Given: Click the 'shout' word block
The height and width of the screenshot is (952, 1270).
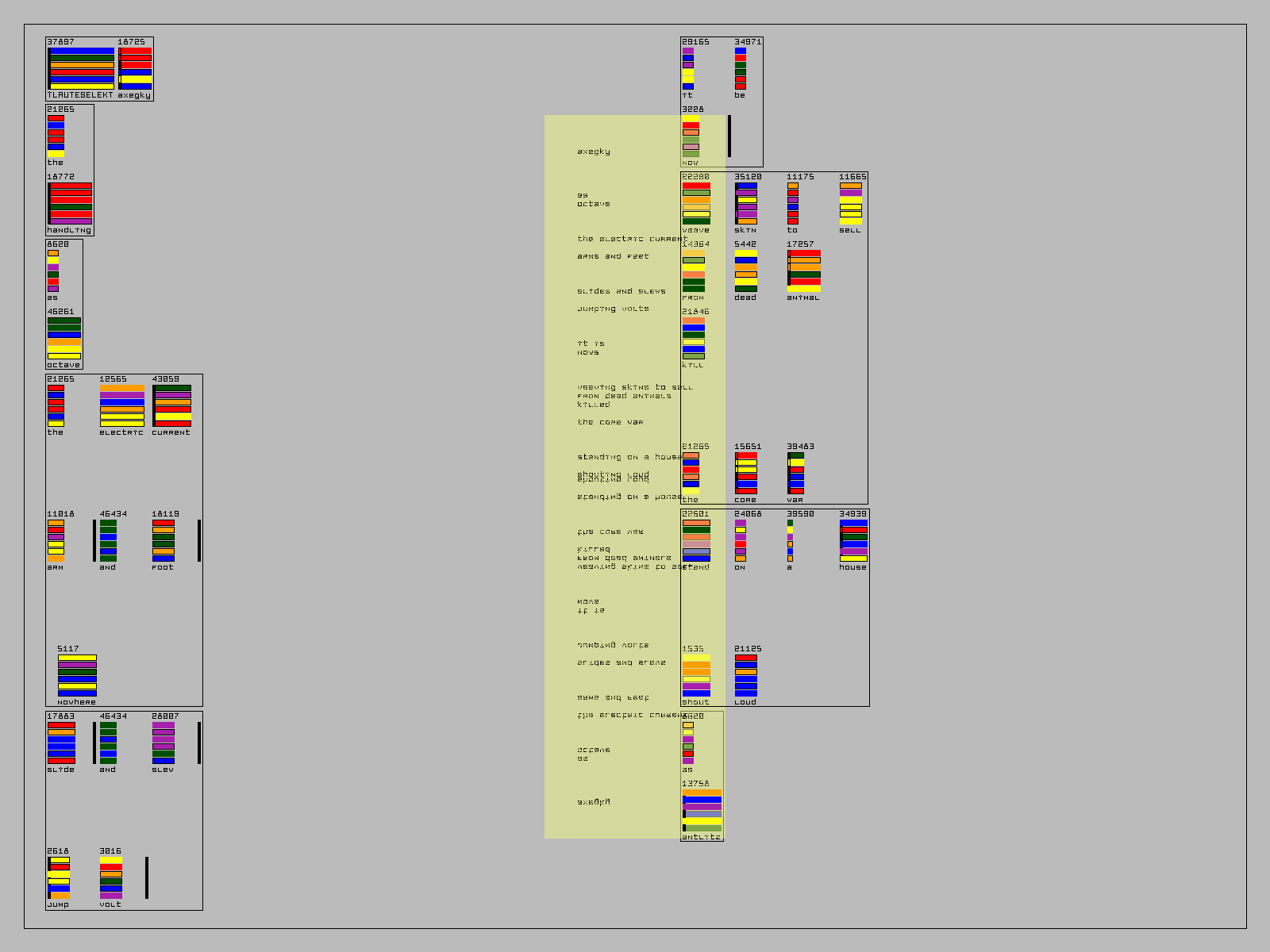Looking at the screenshot, I should [x=696, y=676].
